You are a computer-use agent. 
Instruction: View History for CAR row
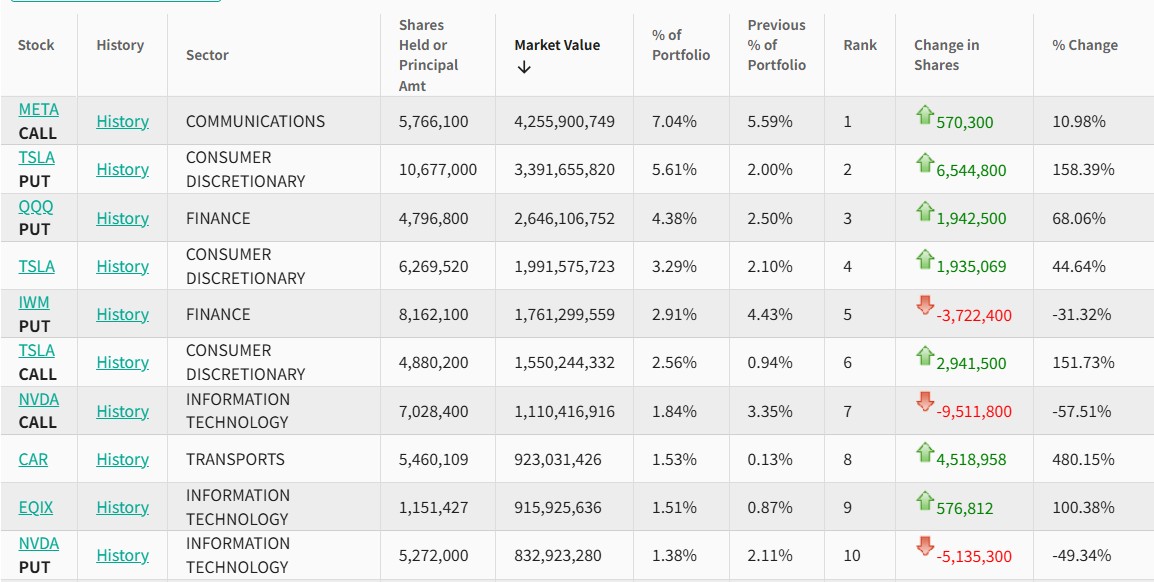click(x=122, y=459)
